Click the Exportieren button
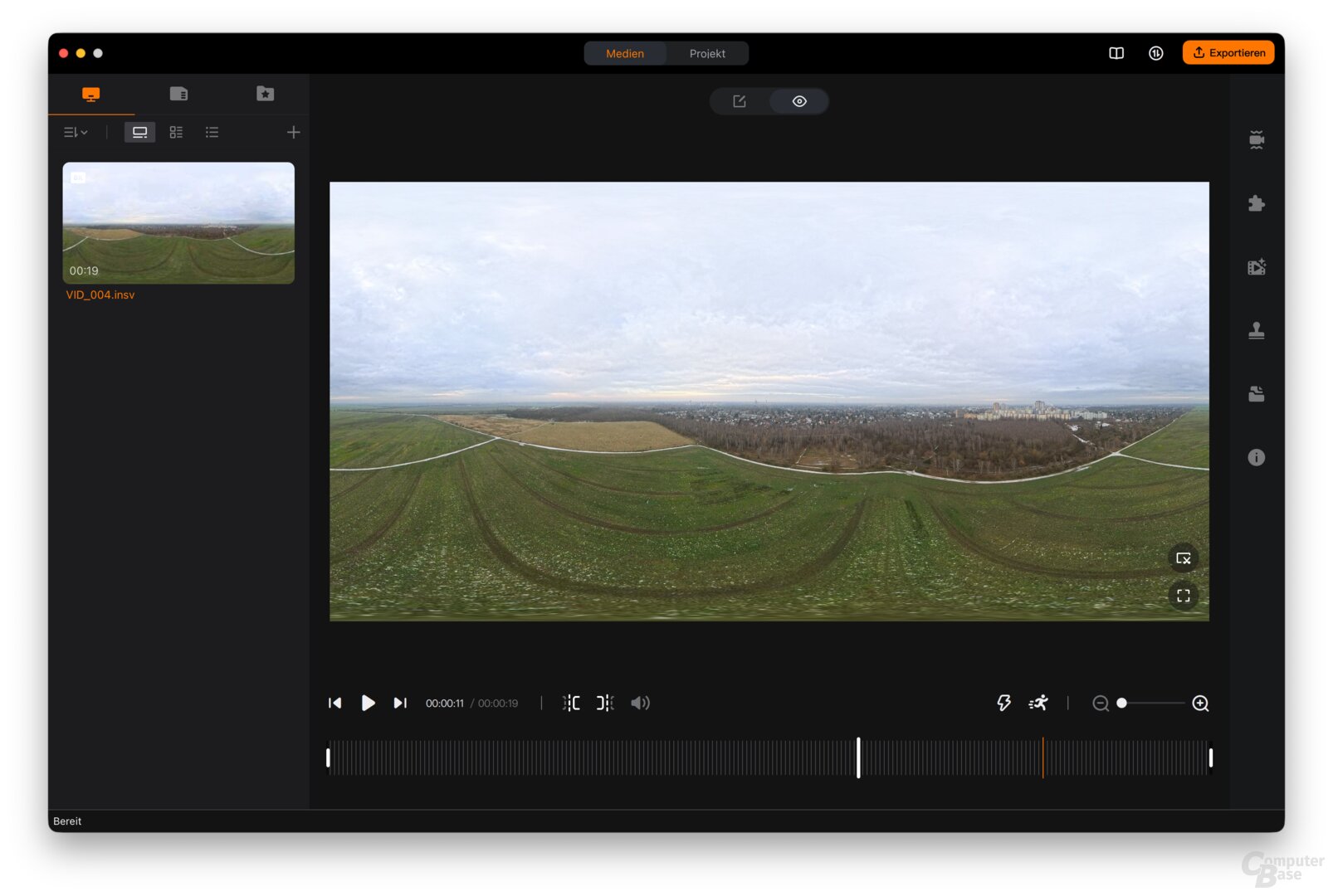This screenshot has width=1333, height=896. tap(1228, 53)
